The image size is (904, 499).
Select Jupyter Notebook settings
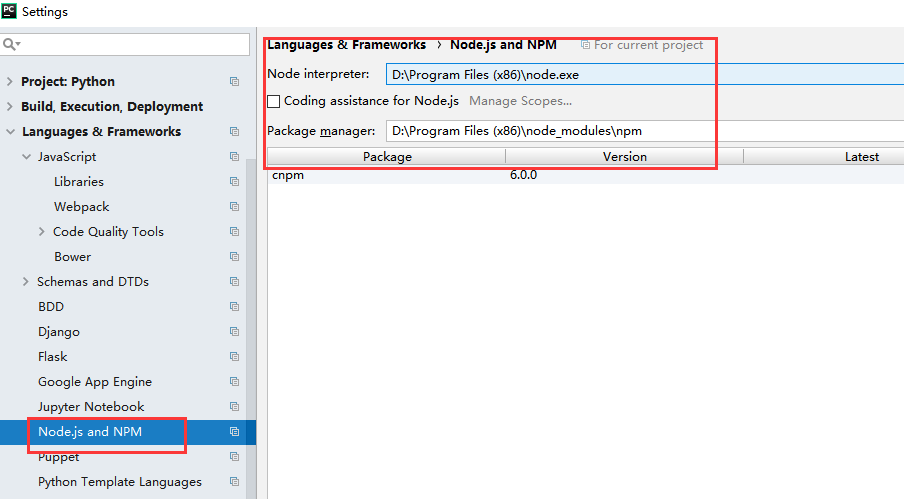(x=91, y=407)
